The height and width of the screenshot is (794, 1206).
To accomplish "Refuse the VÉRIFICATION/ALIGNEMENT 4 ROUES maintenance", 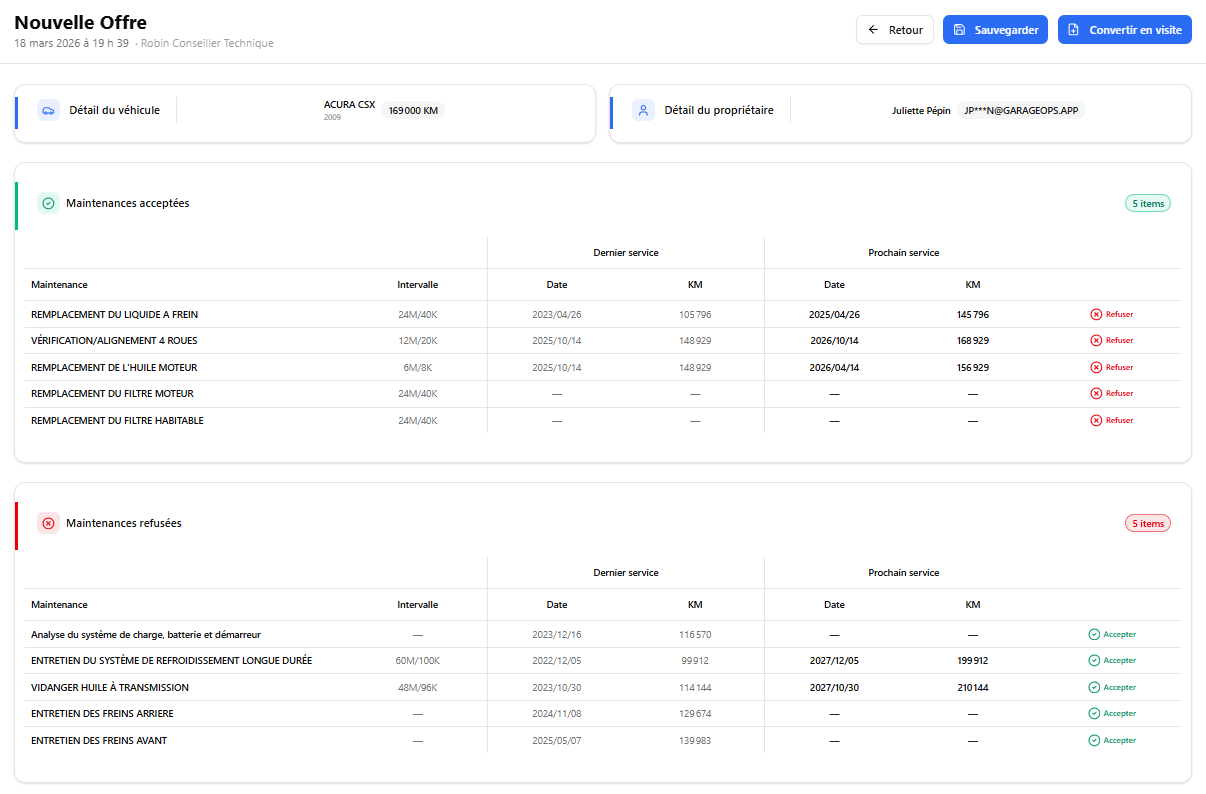I will tap(1112, 340).
